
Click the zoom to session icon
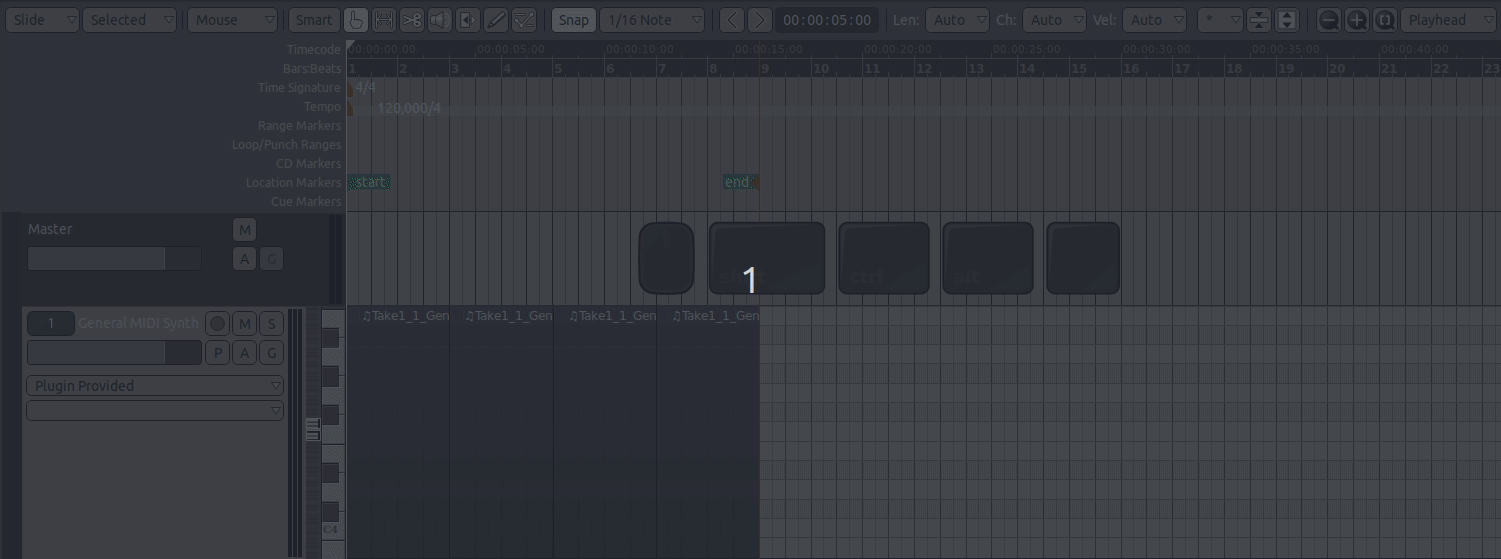click(1384, 20)
